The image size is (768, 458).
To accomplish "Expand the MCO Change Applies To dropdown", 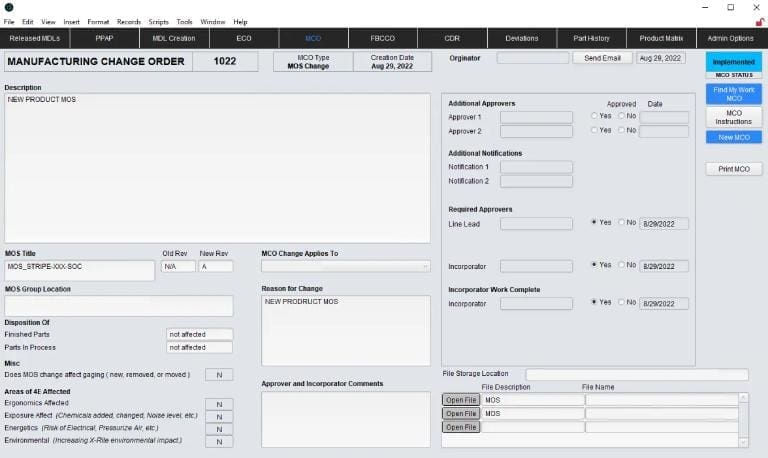I will click(x=346, y=266).
